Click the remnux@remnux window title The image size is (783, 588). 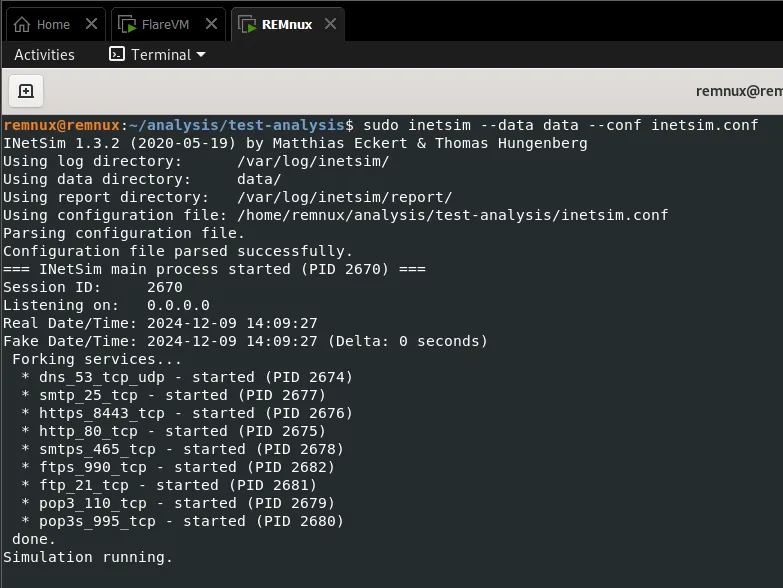pos(739,91)
